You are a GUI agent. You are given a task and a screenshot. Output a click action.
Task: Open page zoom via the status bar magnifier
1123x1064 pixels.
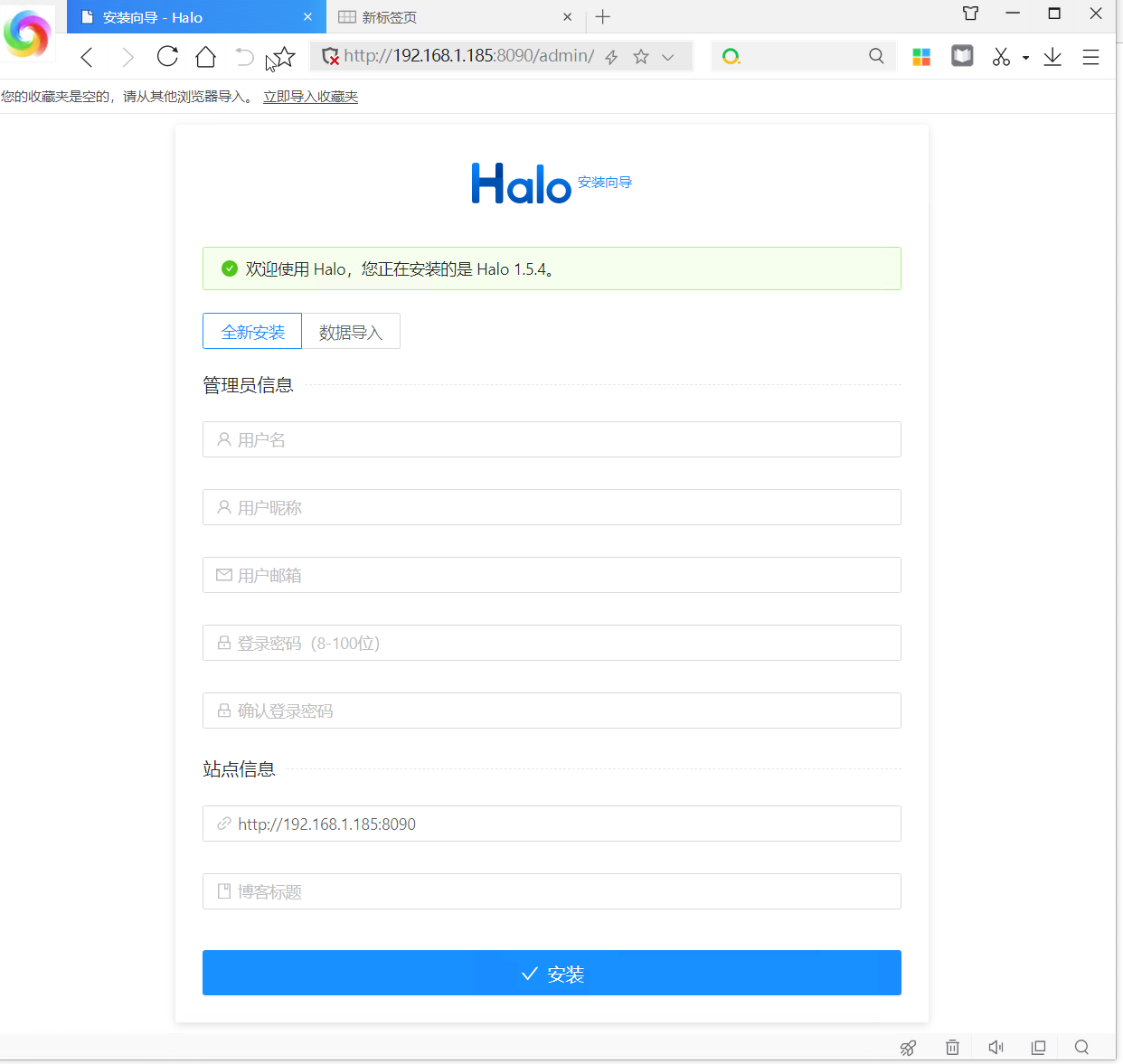[1081, 1047]
